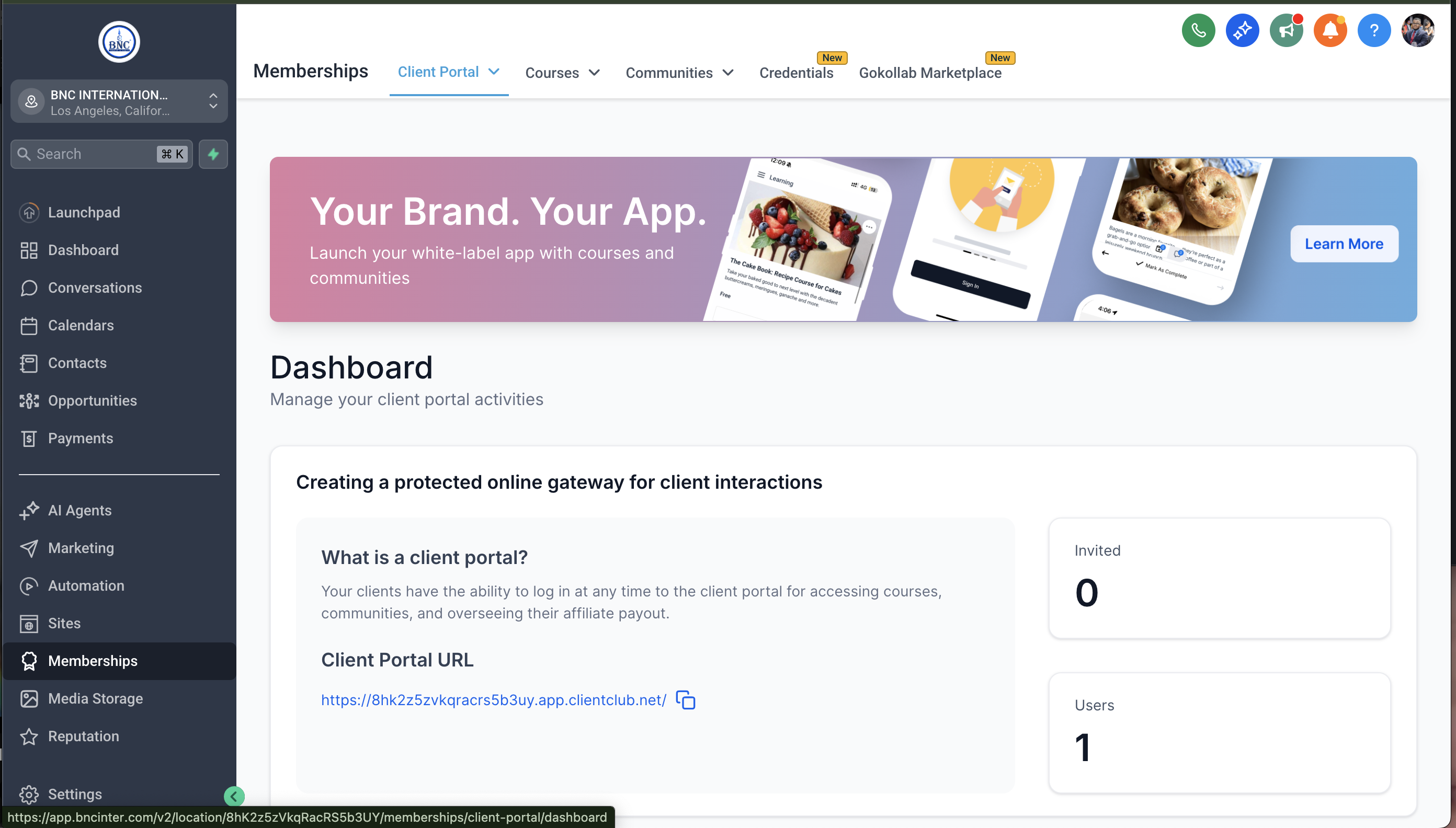Open the megaphone announcements icon

tap(1286, 30)
